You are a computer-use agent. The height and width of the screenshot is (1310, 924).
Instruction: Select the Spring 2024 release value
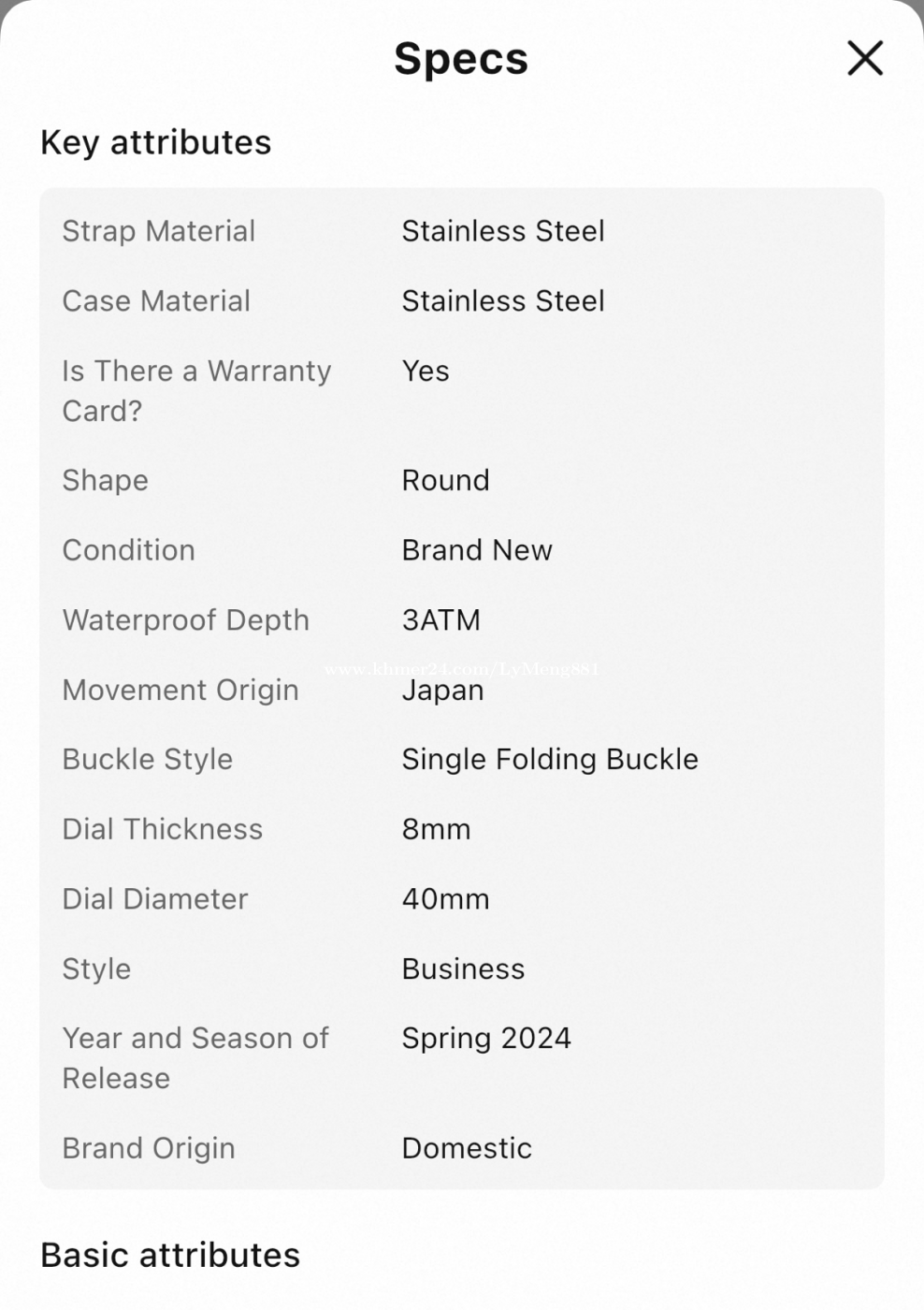[x=486, y=1039]
